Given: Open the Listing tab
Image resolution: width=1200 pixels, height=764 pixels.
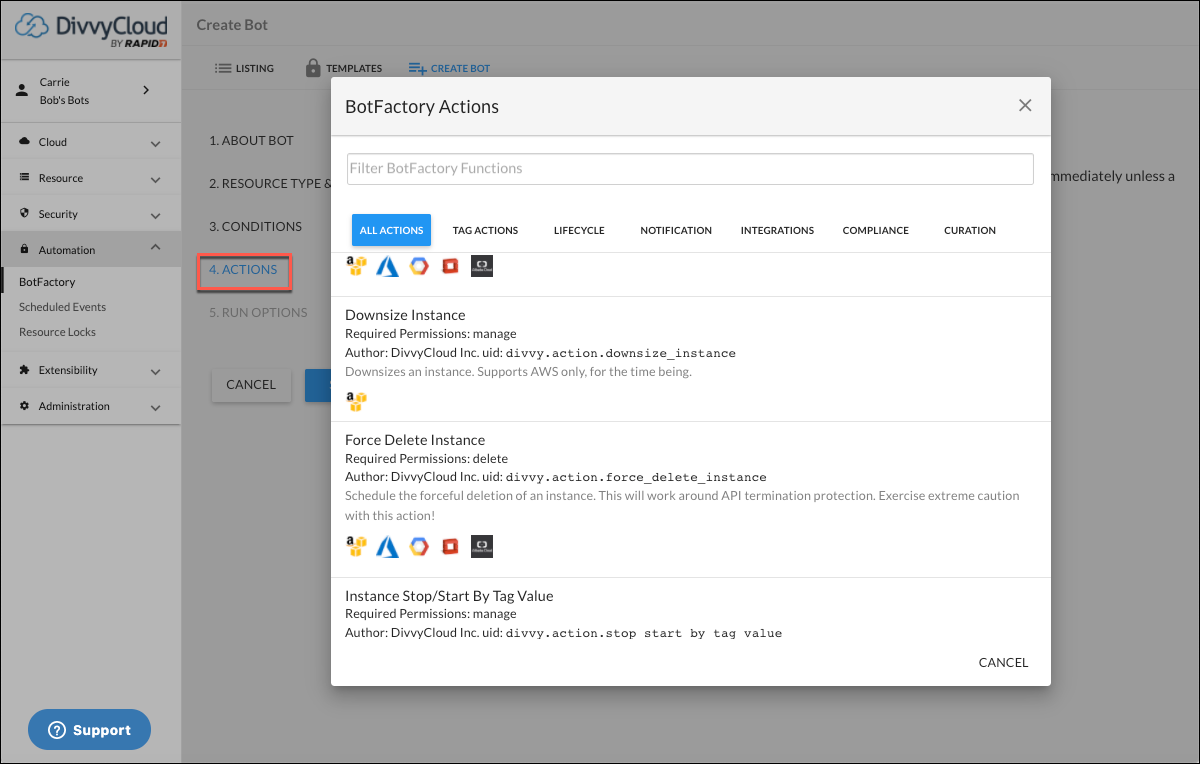Looking at the screenshot, I should 244,68.
